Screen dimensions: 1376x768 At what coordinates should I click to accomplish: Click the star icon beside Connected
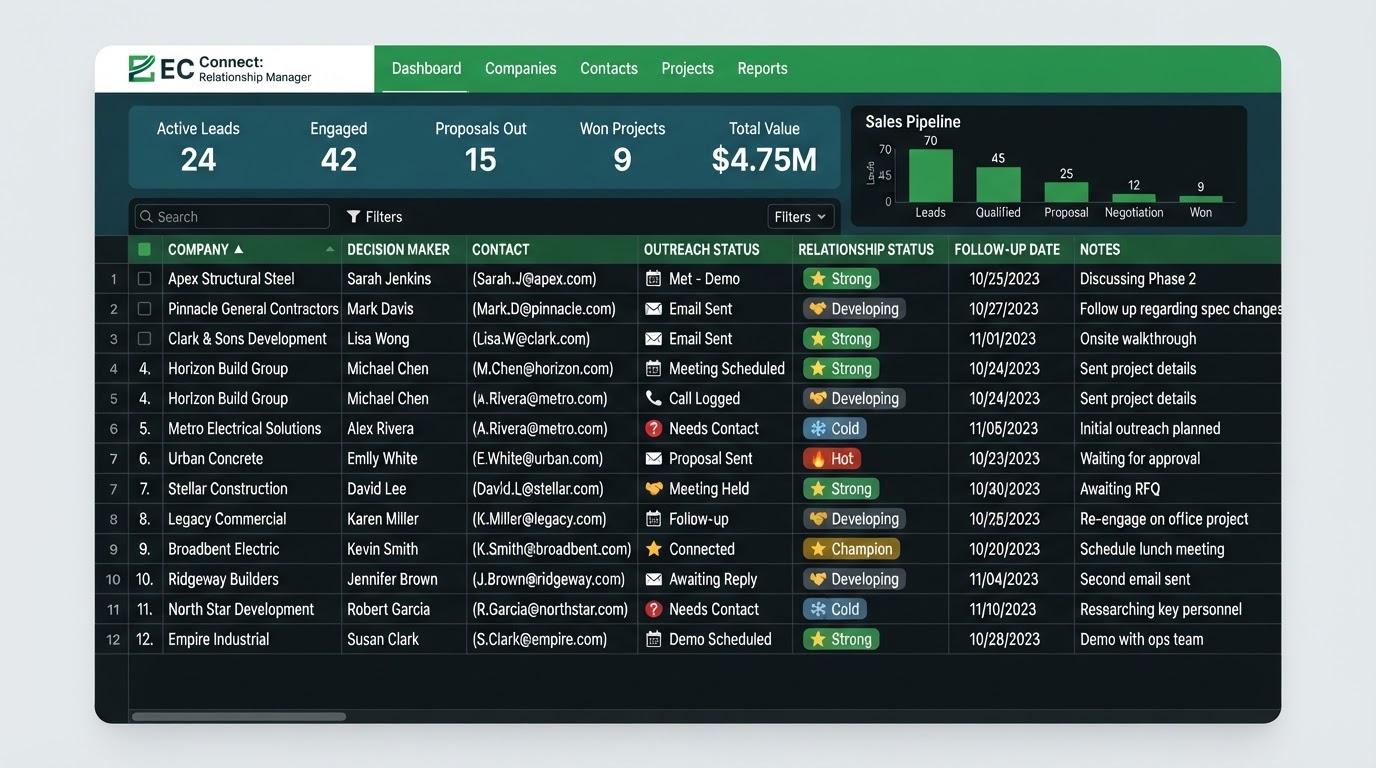tap(654, 549)
